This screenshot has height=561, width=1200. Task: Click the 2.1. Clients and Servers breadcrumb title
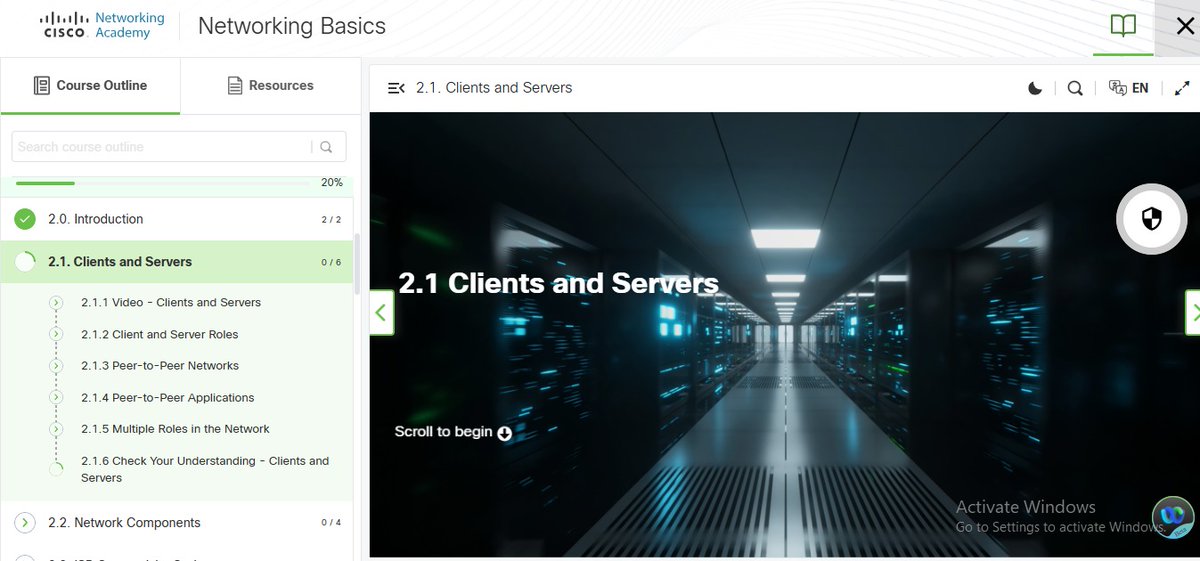click(x=494, y=88)
